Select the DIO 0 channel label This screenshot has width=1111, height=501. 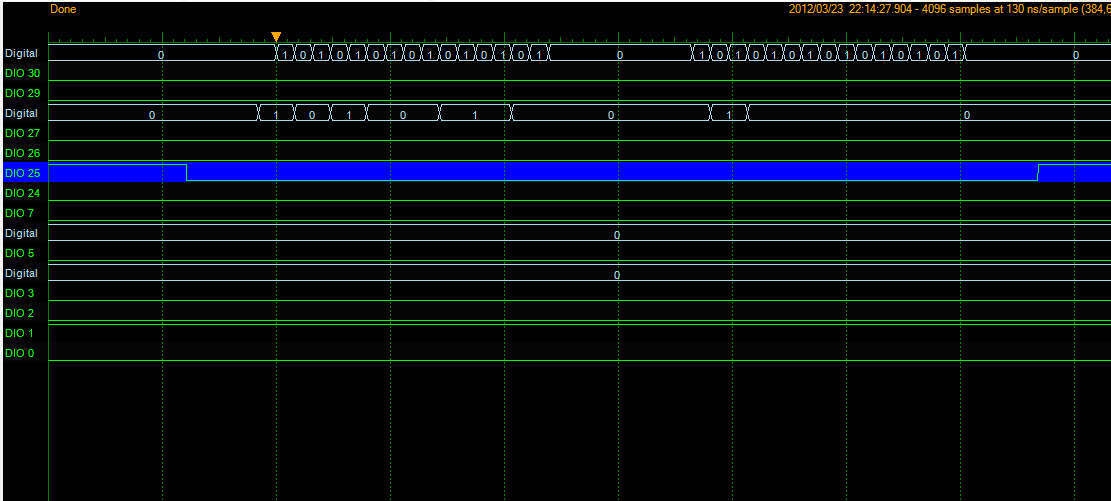point(19,353)
